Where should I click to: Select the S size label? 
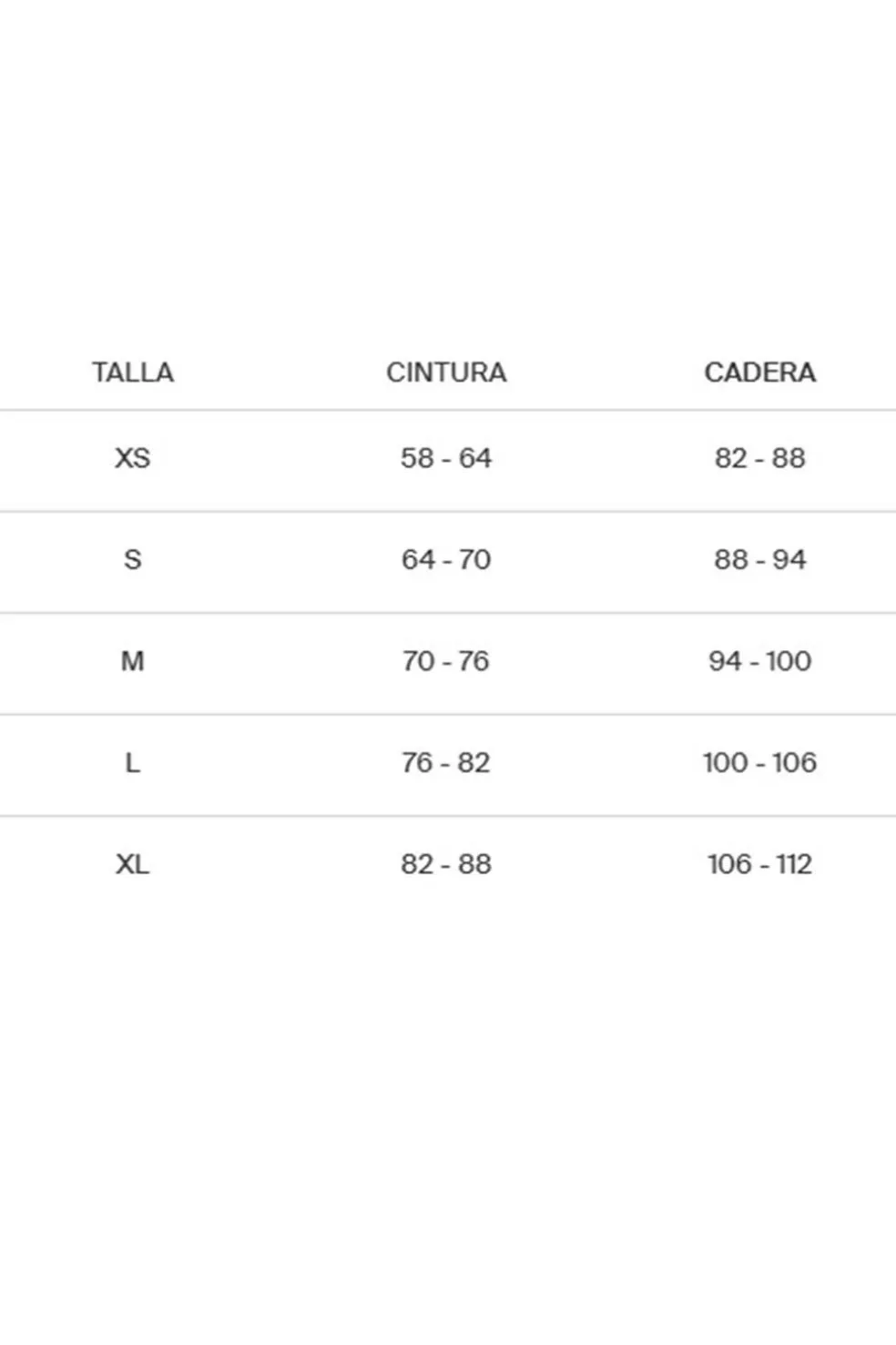133,559
